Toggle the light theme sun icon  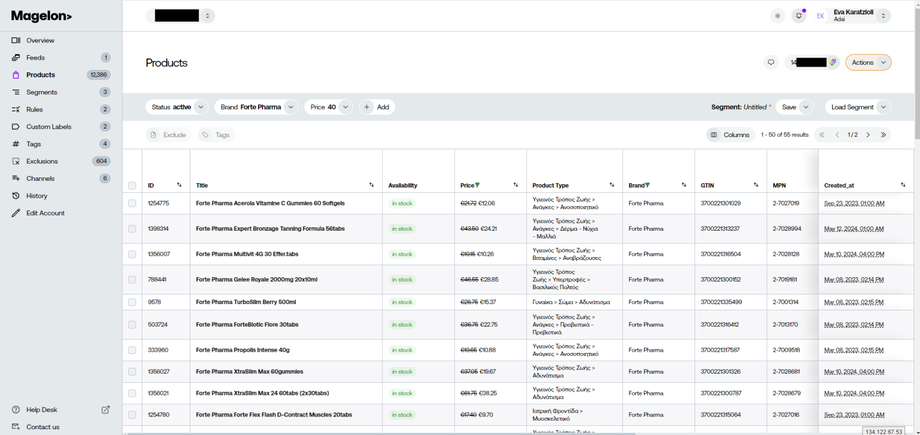coord(777,16)
